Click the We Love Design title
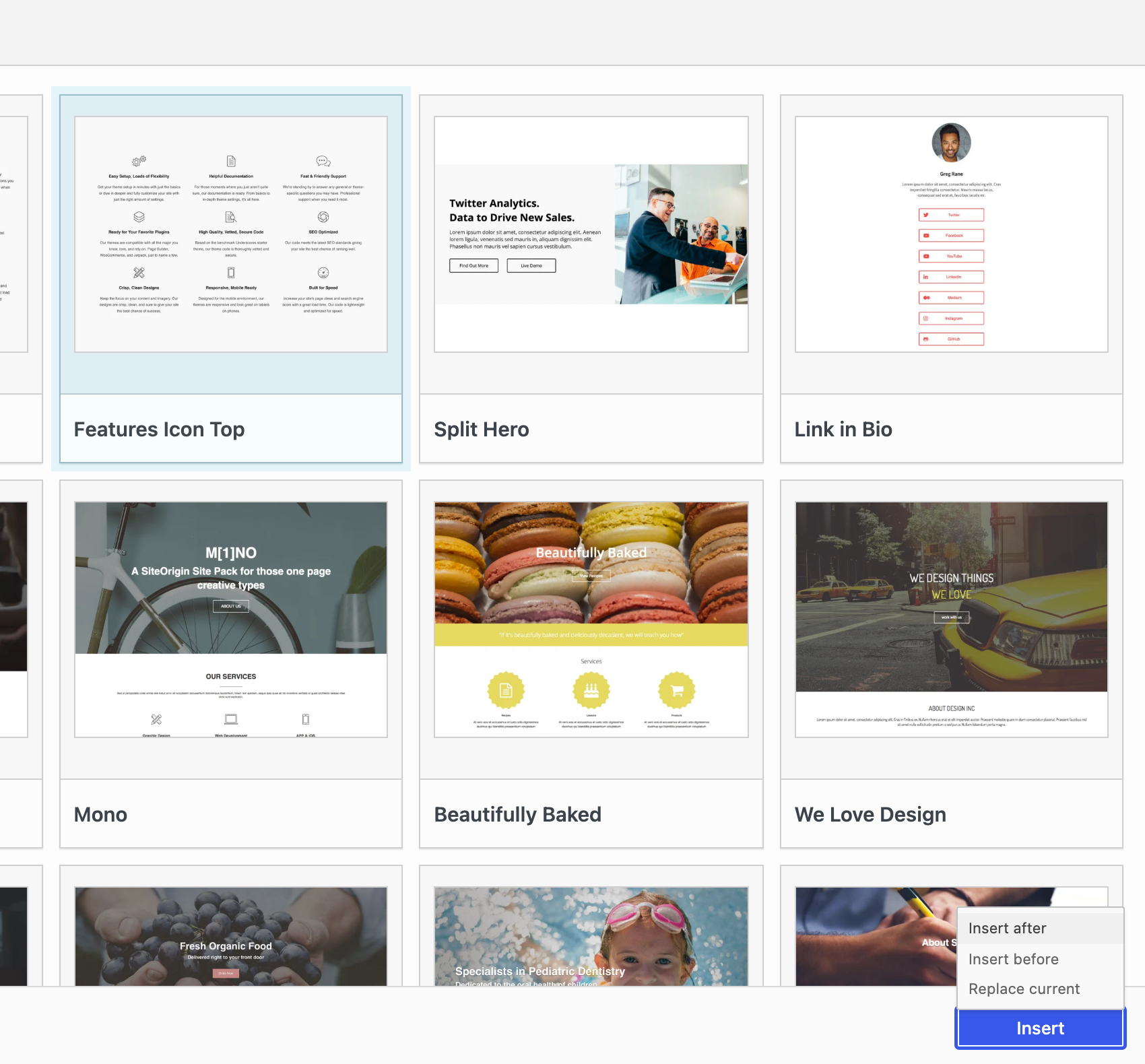1145x1064 pixels. pos(870,815)
